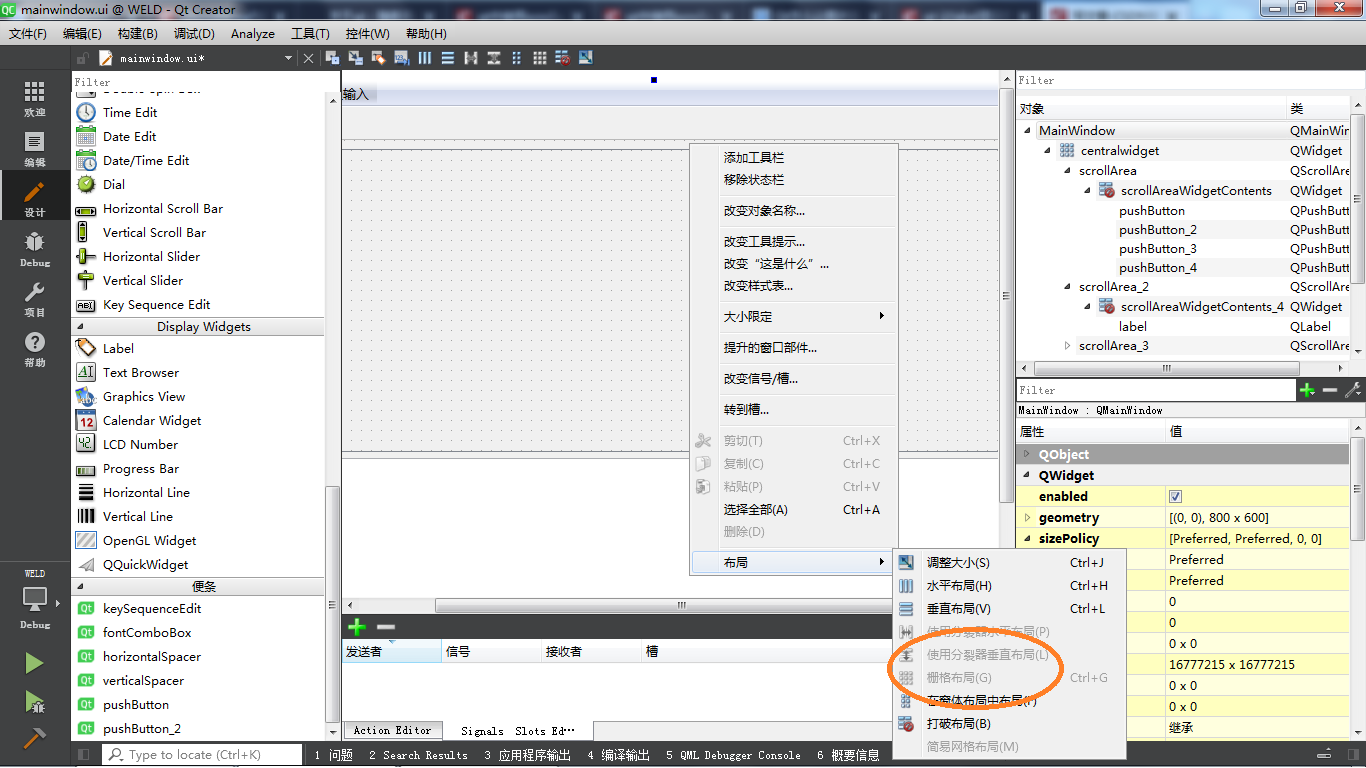Click the Type to locate search field

202,755
